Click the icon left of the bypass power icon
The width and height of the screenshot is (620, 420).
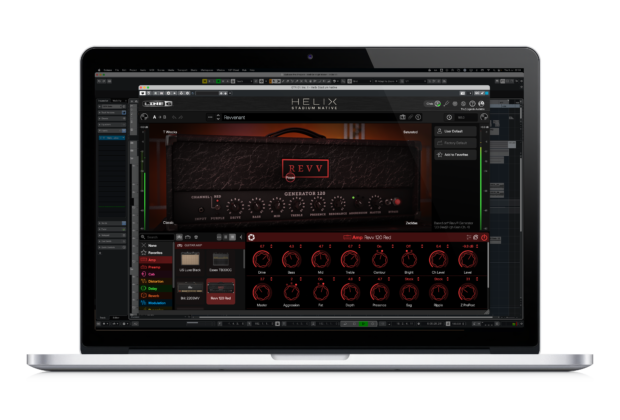(x=476, y=237)
